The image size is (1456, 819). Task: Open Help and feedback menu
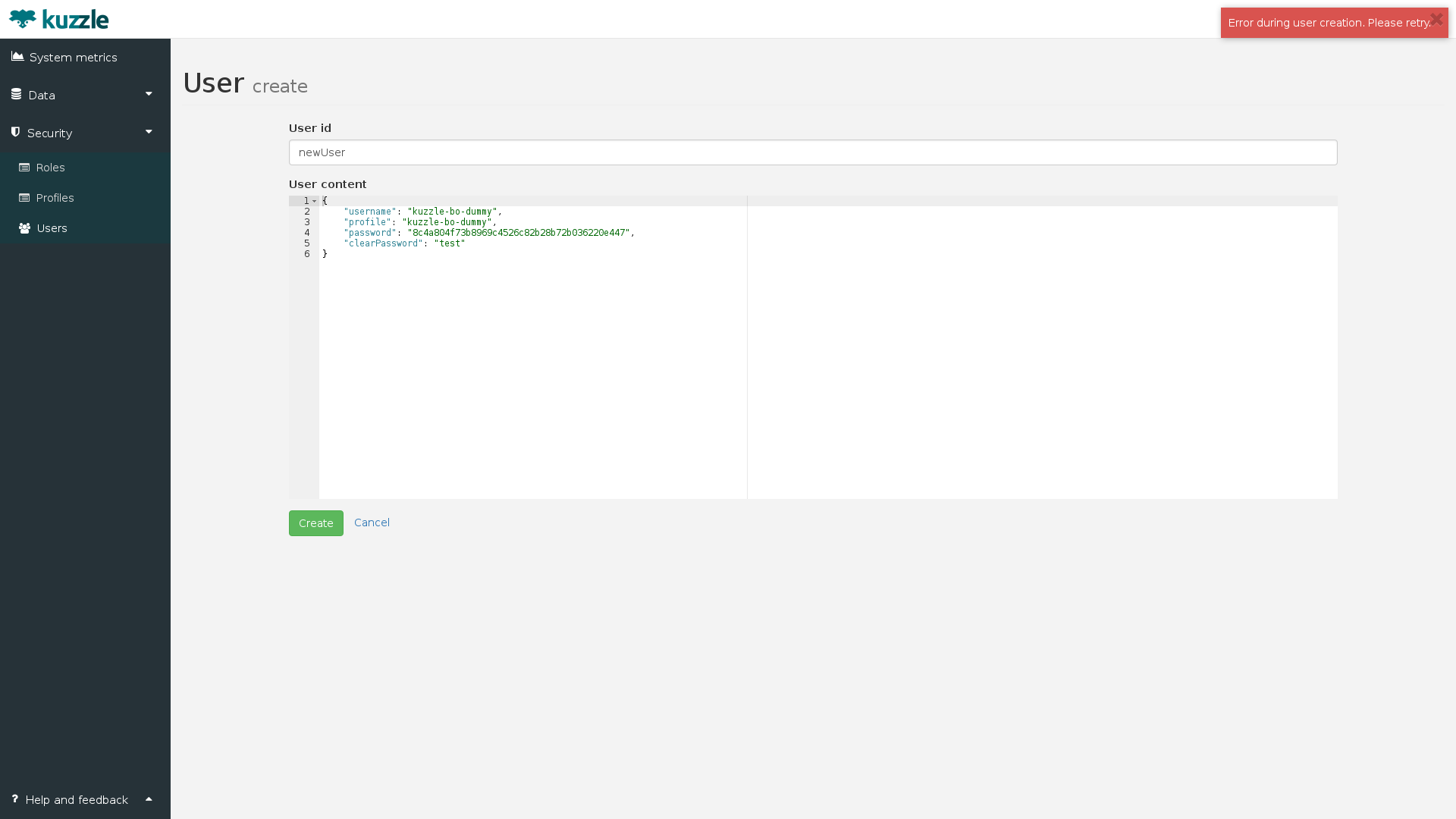click(85, 800)
